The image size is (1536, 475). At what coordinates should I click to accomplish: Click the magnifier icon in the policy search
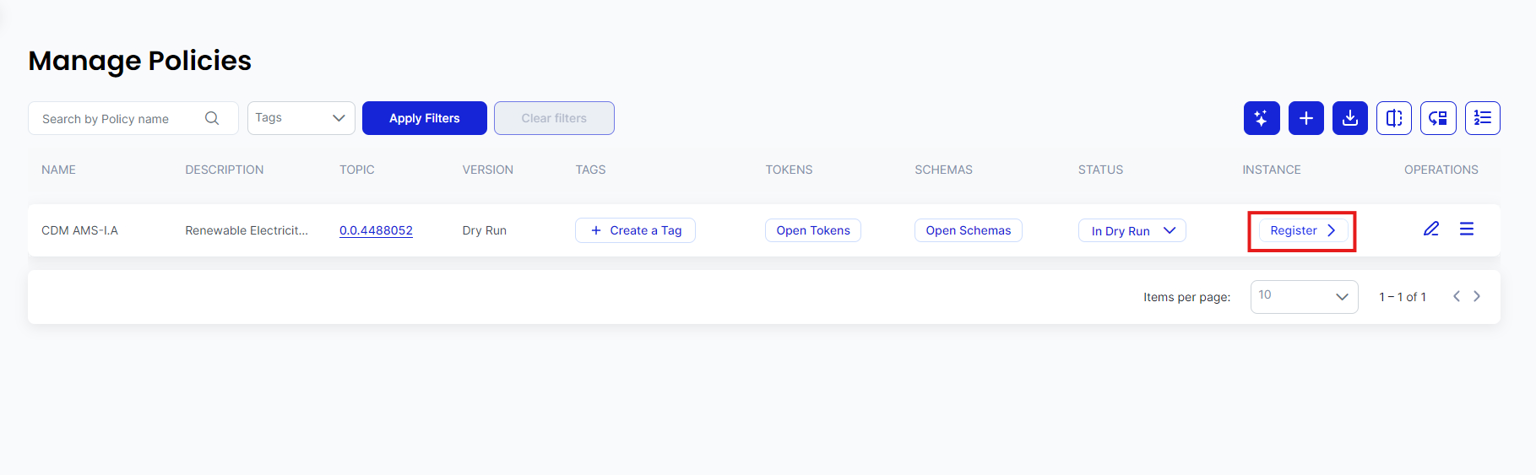tap(212, 118)
